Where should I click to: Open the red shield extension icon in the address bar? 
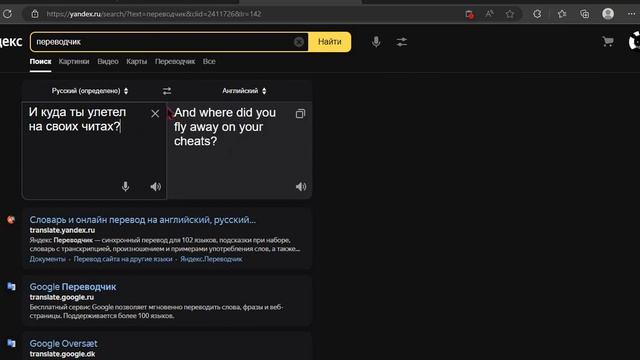pyautogui.click(x=469, y=14)
